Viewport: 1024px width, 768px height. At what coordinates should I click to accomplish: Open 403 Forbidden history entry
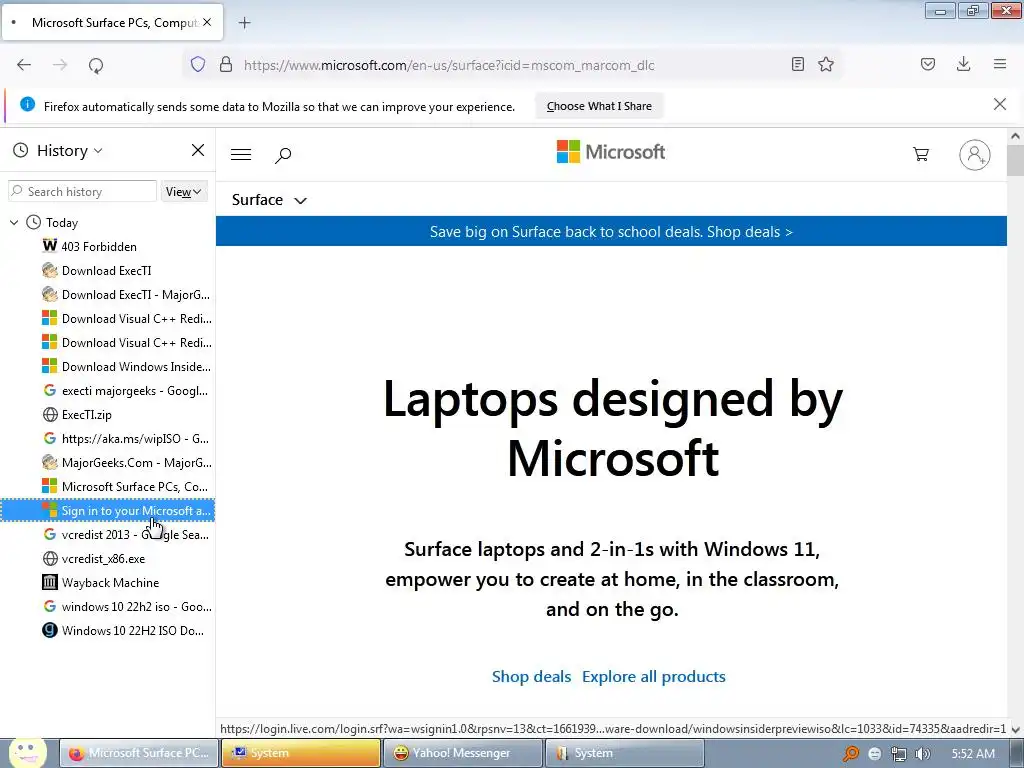pos(107,247)
